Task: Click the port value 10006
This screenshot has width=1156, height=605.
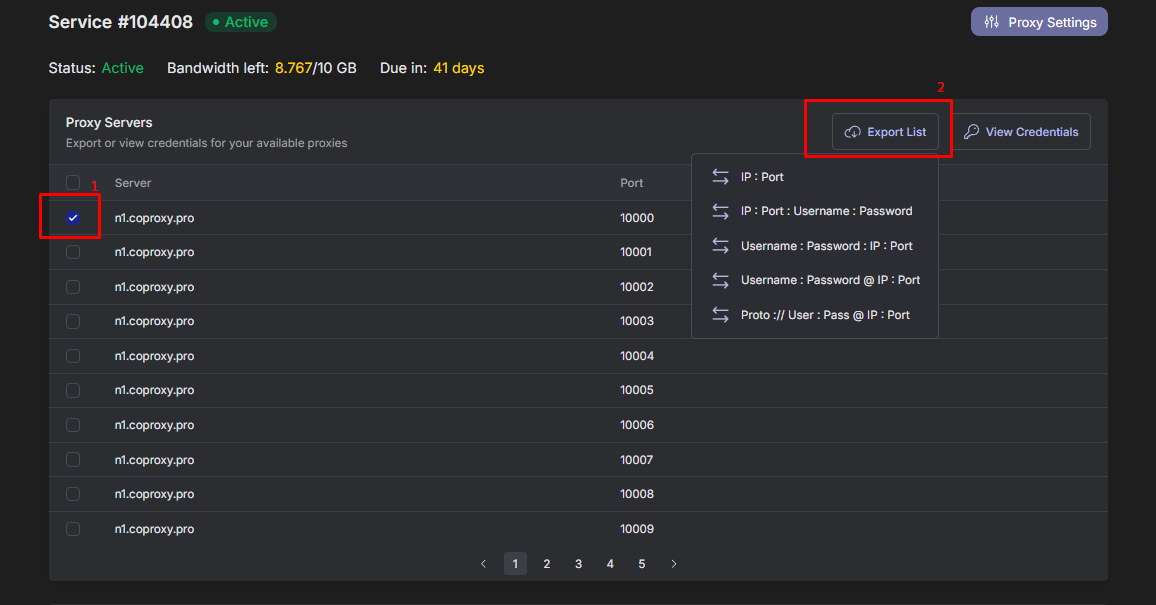Action: 637,425
